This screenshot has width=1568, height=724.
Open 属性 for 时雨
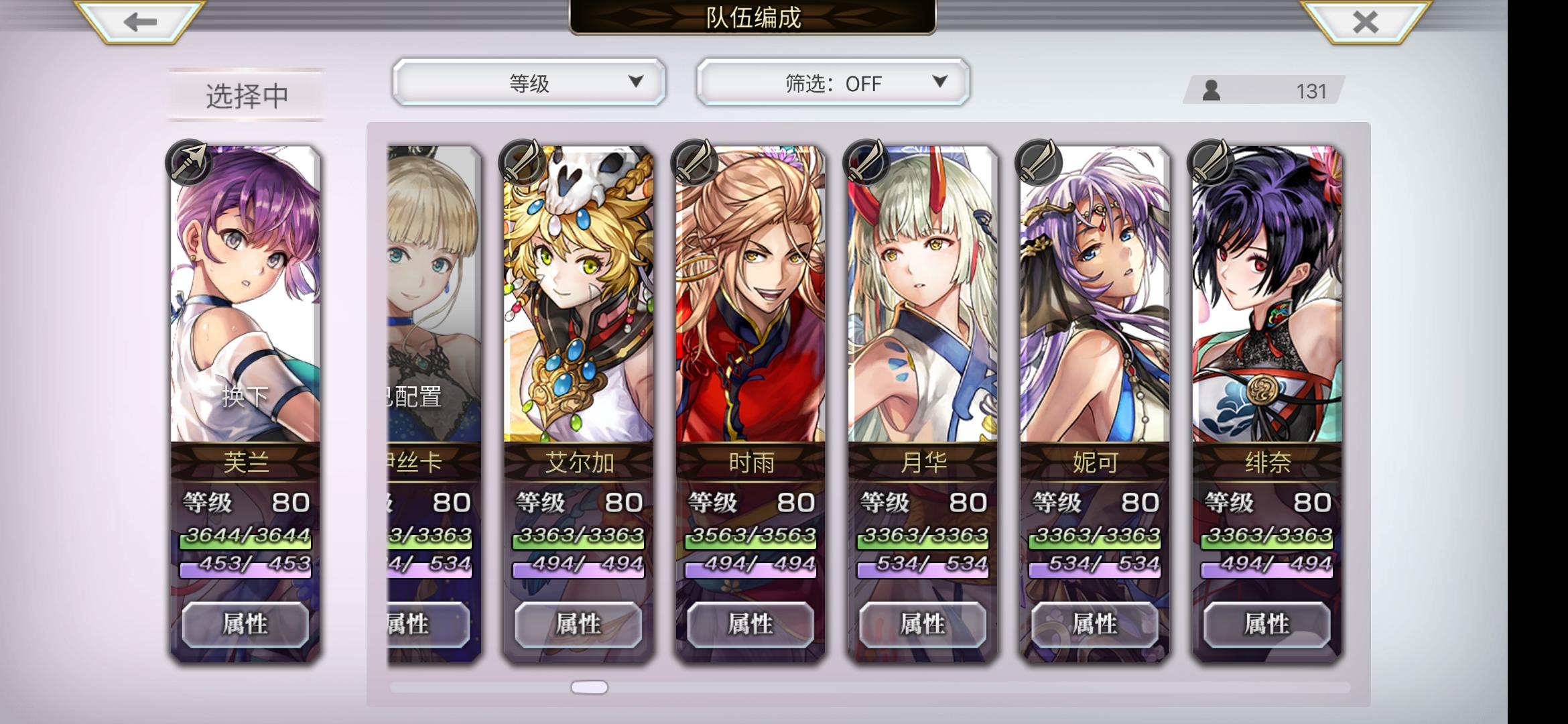(750, 624)
